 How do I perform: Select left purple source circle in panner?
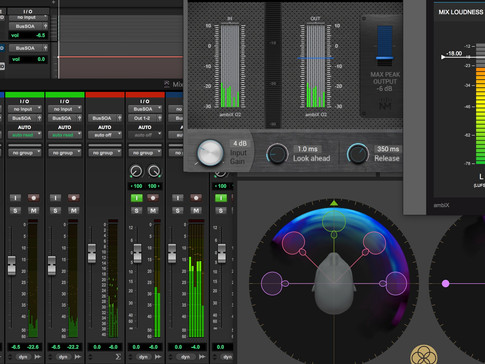272,284
